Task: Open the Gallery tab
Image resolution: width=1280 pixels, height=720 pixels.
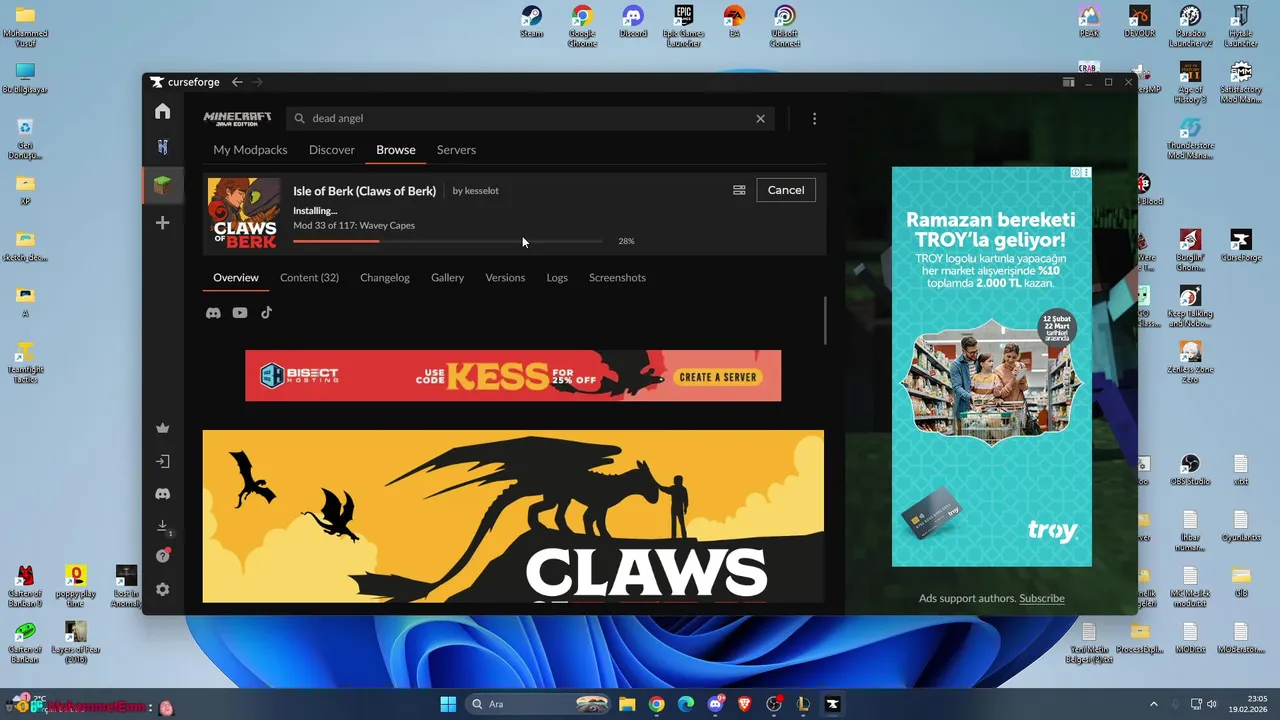Action: click(447, 278)
